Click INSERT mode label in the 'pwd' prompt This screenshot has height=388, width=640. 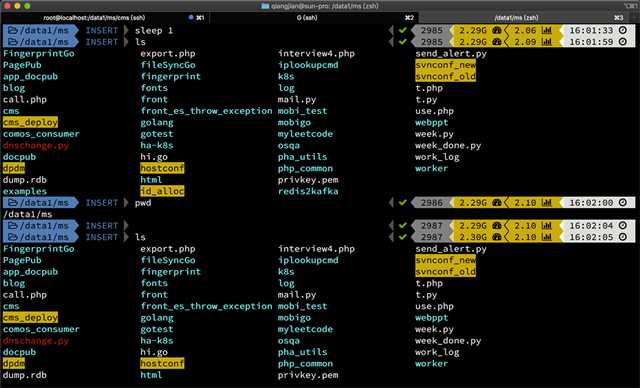[x=102, y=202]
